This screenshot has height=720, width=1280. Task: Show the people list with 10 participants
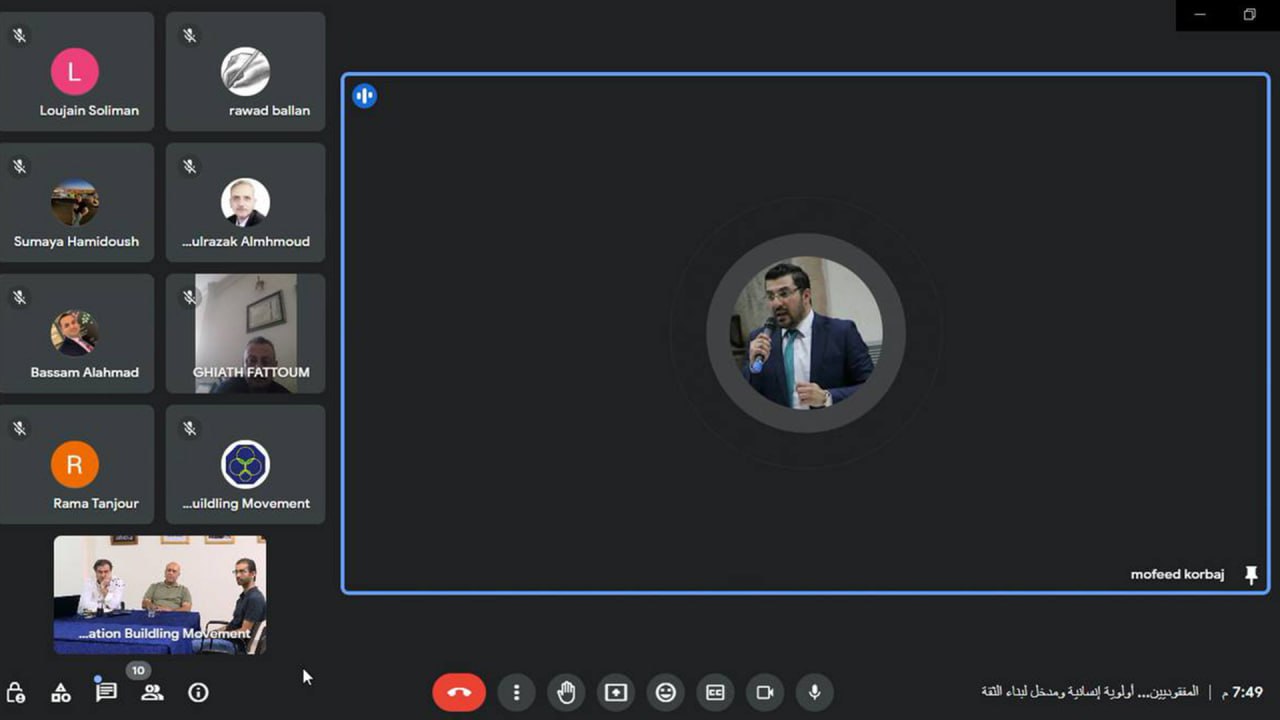152,692
